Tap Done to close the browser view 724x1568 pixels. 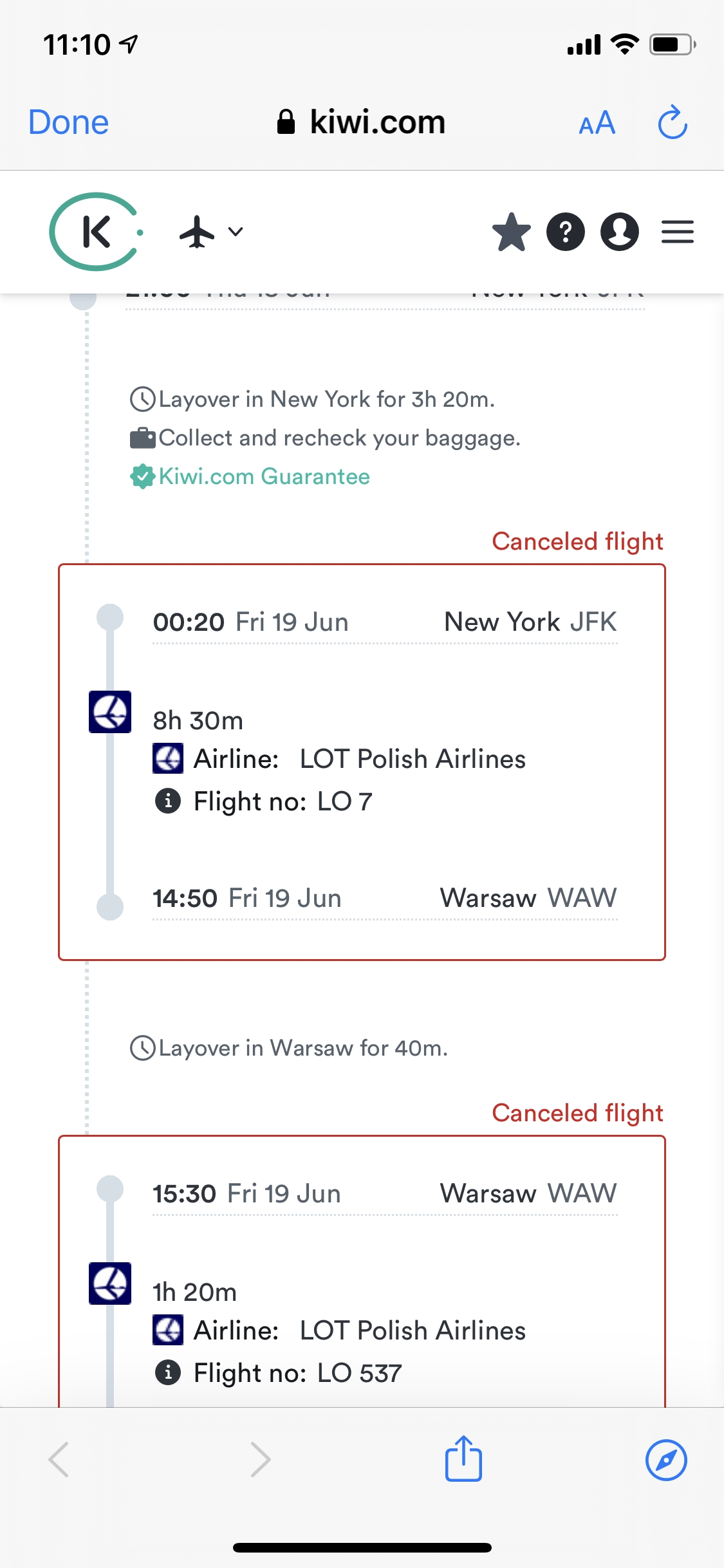pos(68,122)
